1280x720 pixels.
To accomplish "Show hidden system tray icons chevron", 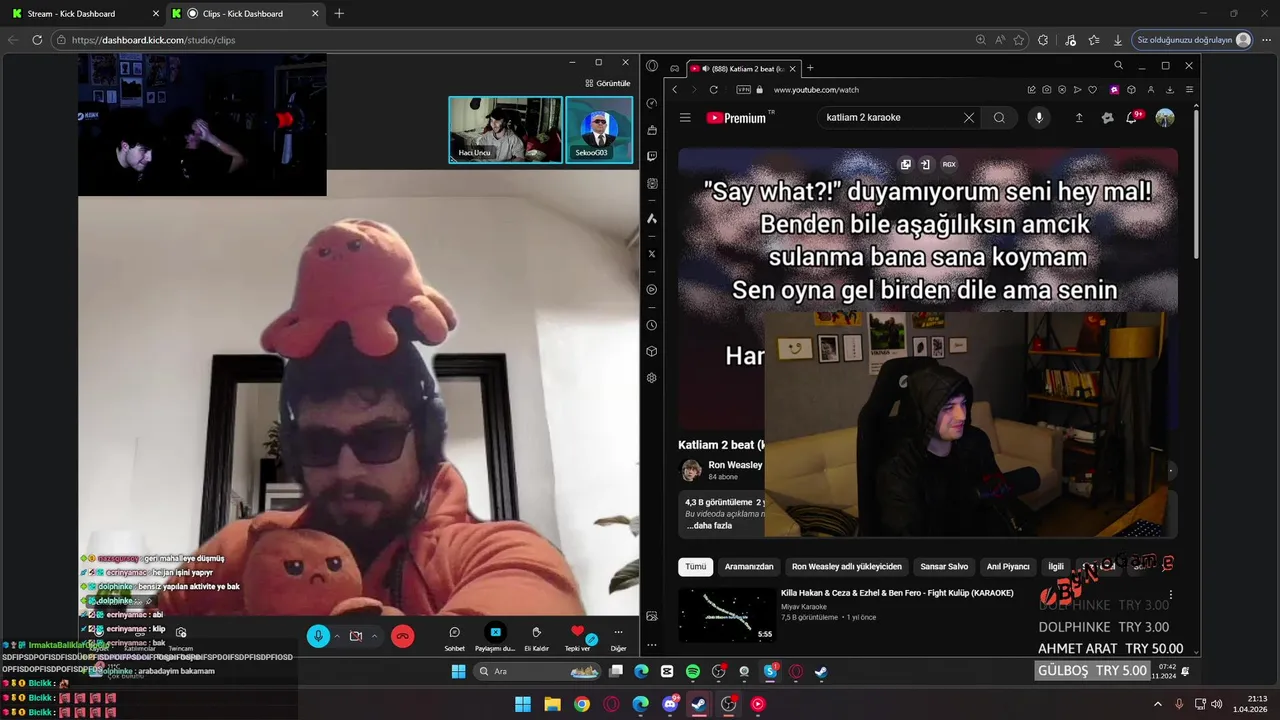I will point(1158,704).
